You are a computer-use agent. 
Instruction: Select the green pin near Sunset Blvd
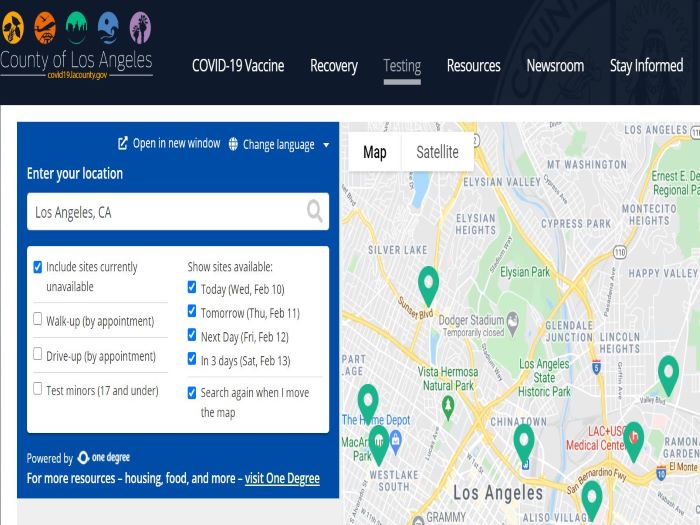click(x=428, y=286)
